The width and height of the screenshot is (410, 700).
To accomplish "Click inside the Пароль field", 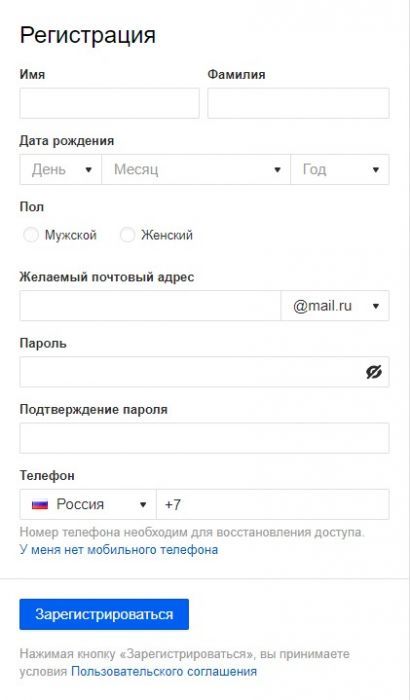I will click(205, 372).
